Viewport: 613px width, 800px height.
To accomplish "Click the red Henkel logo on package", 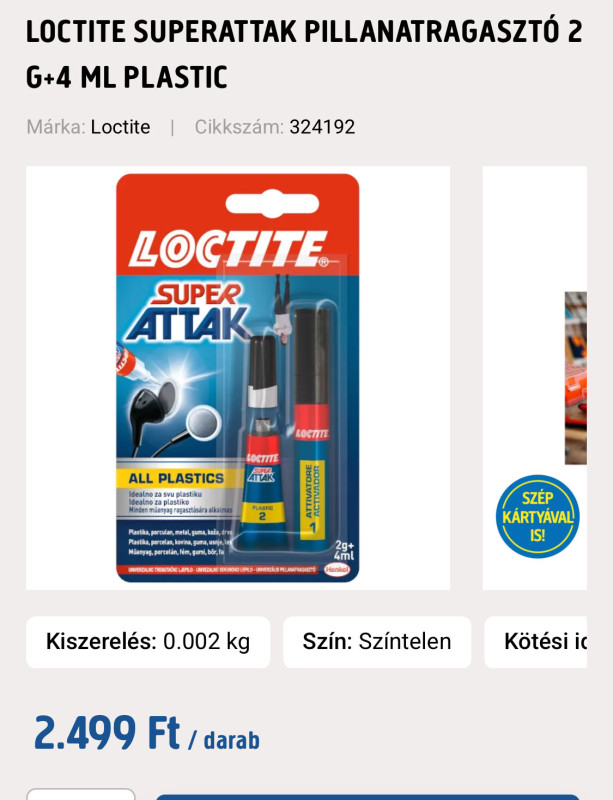I will point(337,569).
